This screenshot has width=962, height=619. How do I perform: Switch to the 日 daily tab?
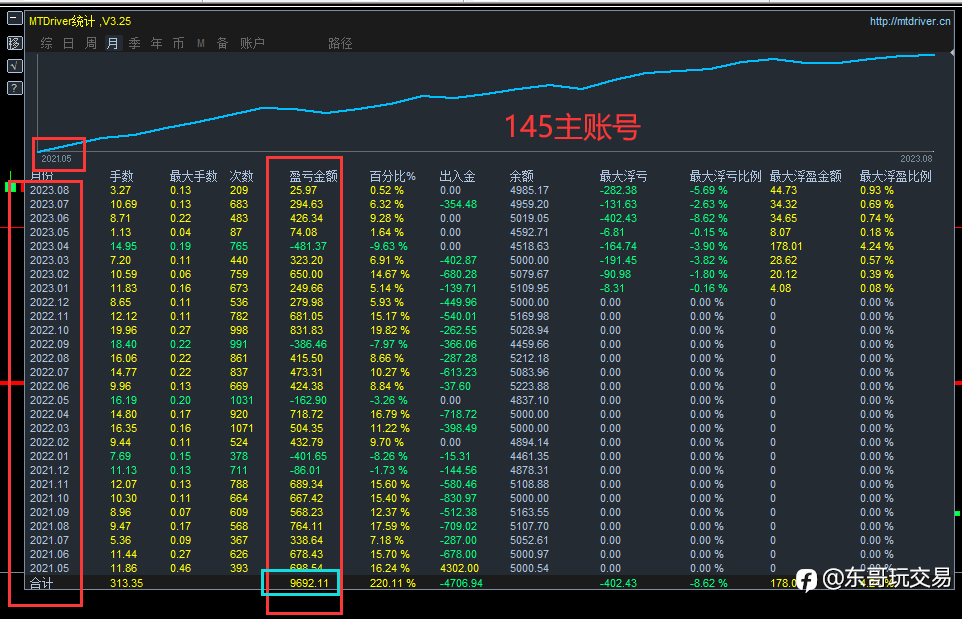click(x=69, y=43)
